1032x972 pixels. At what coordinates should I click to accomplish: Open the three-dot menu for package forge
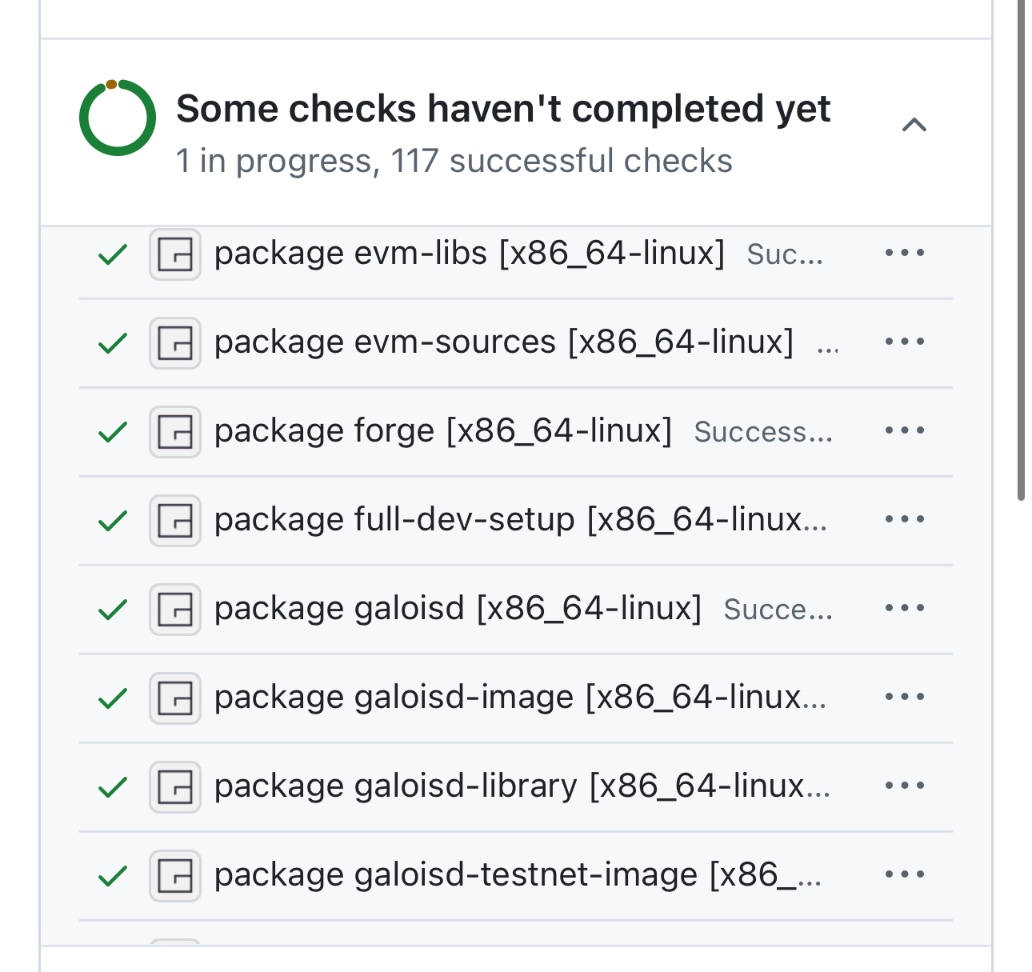click(904, 430)
